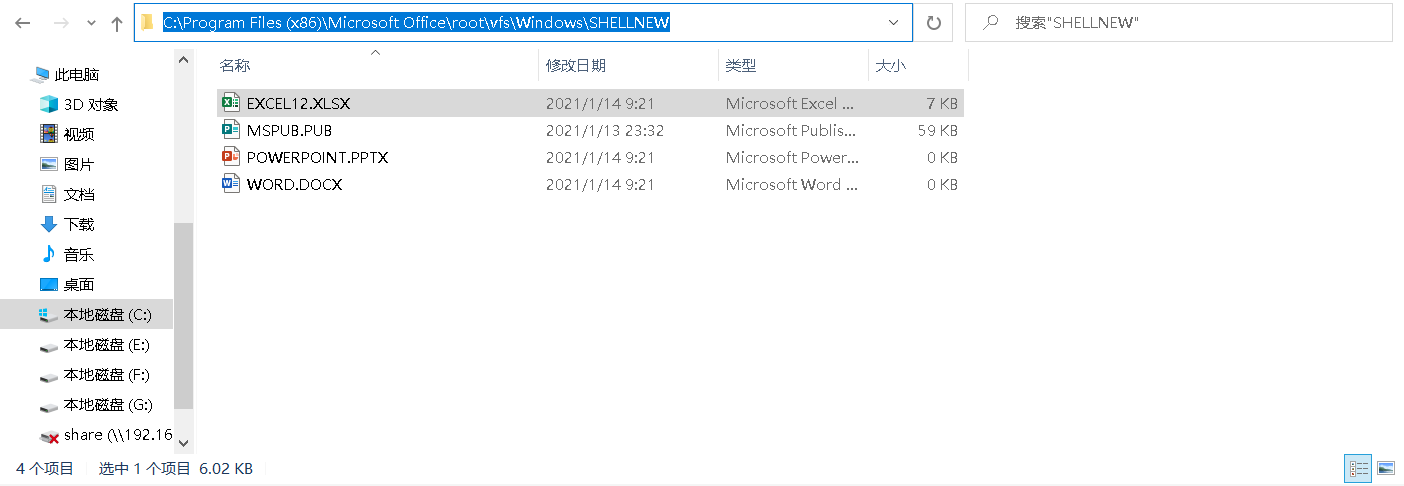Sort files by 大小 column

point(890,66)
